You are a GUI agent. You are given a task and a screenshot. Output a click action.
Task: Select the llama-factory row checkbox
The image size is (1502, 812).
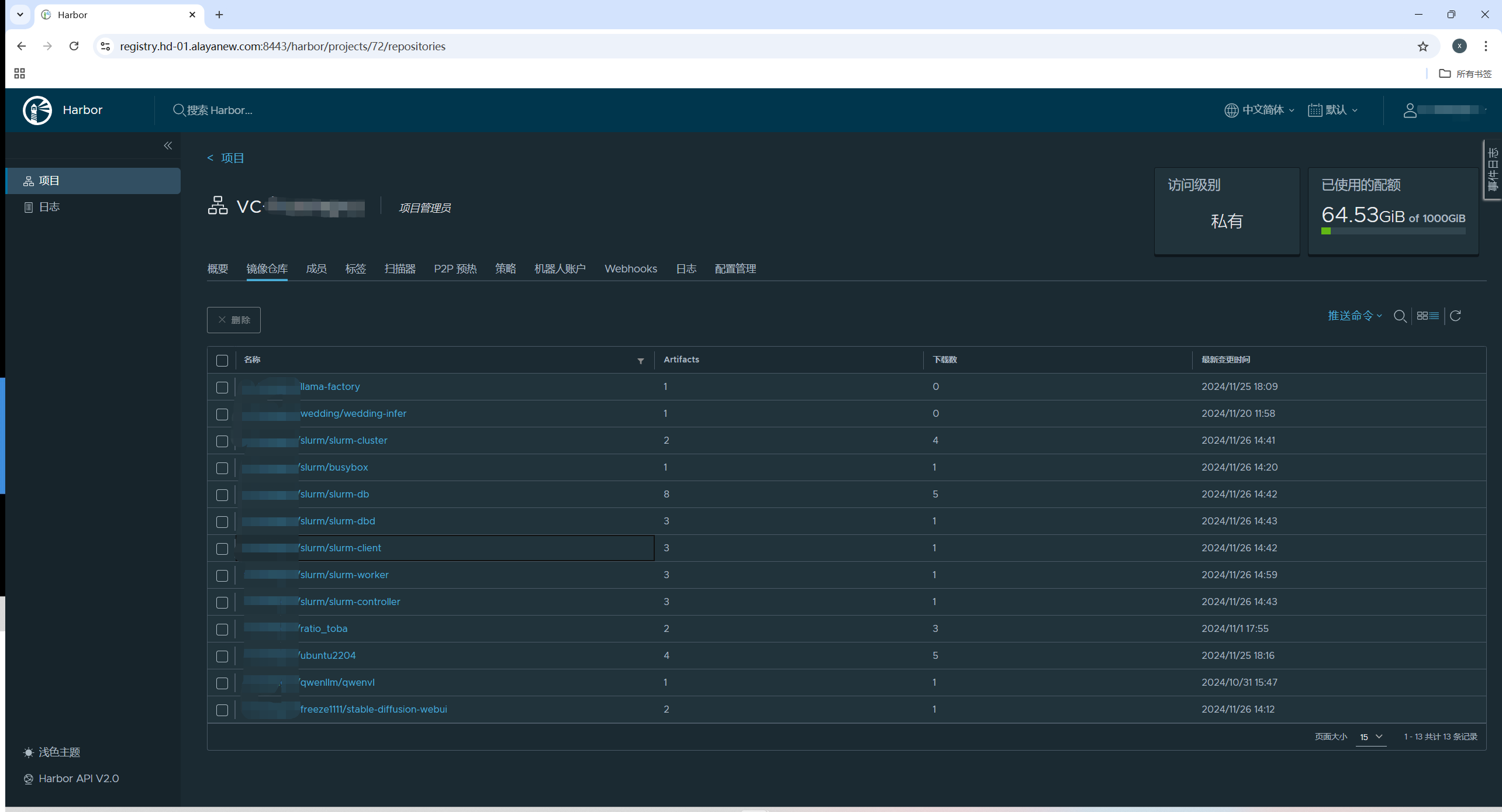(x=222, y=388)
